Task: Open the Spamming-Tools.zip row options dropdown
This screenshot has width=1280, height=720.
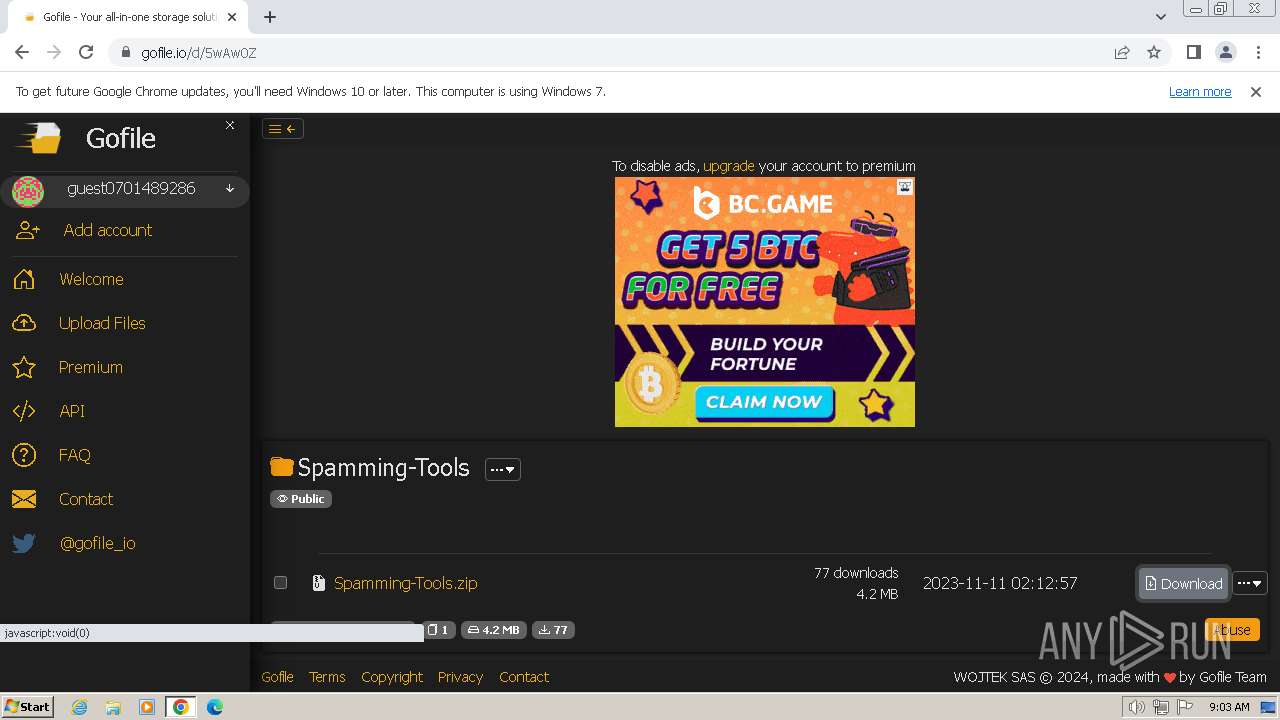Action: [1250, 583]
